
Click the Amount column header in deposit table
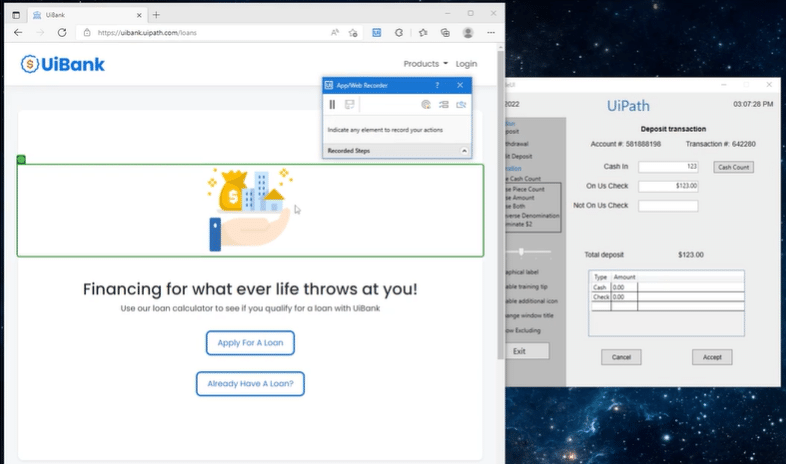(x=625, y=277)
